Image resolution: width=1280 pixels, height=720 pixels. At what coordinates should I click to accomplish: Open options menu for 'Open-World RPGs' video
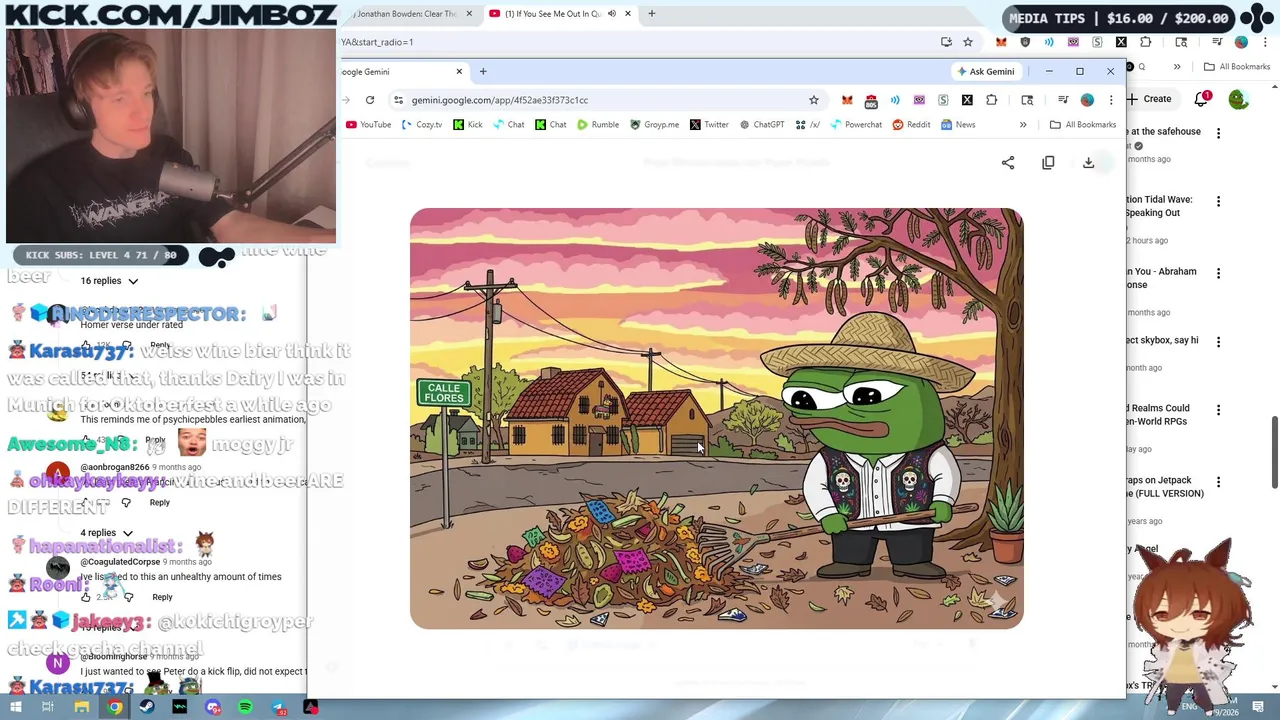(1218, 410)
